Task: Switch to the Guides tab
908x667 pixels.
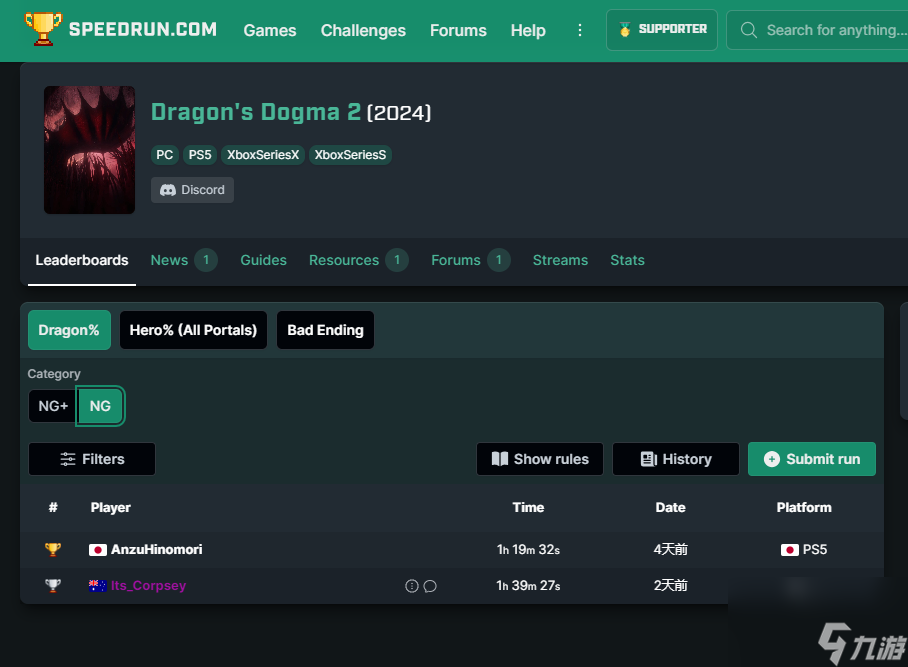Action: tap(263, 261)
